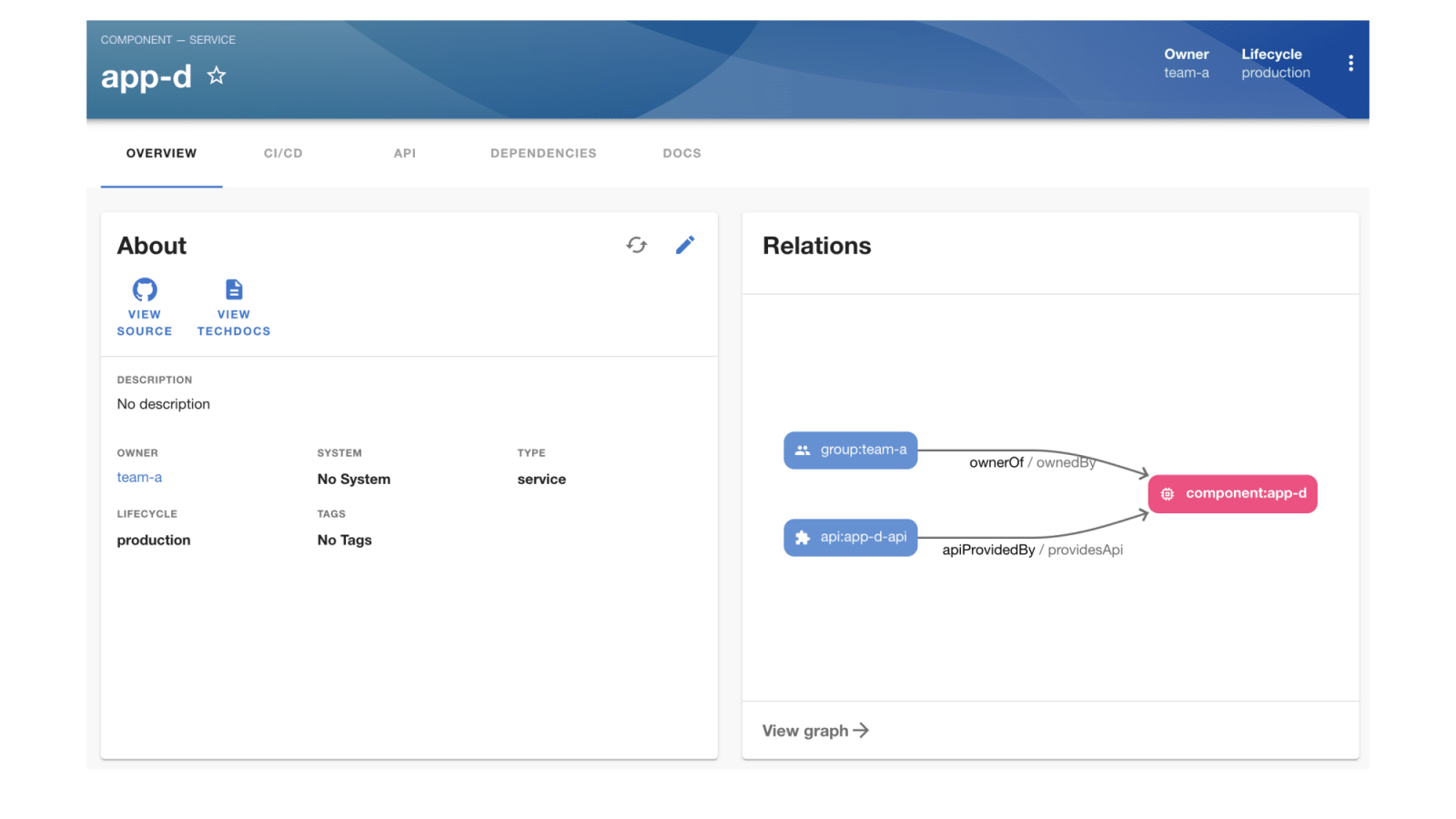1456x819 pixels.
Task: Click the 'About' card heading
Action: coord(152,246)
